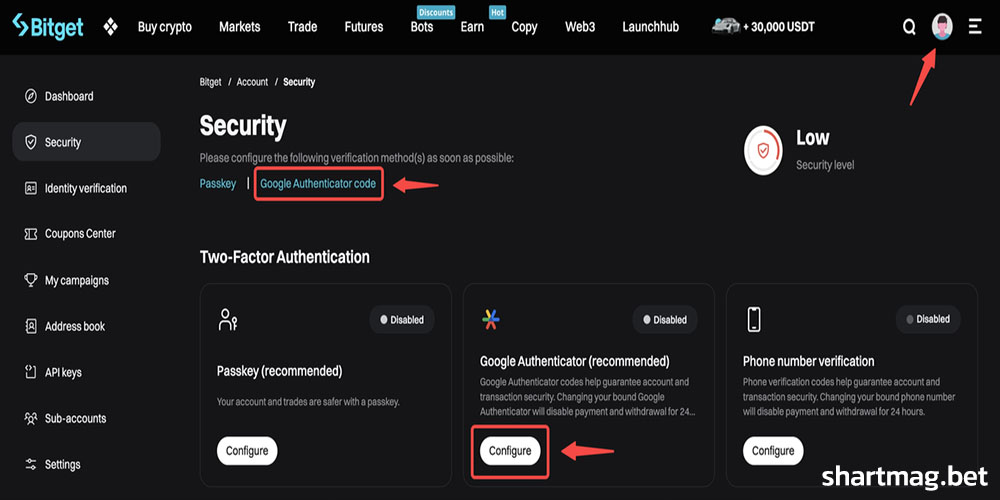
Task: Open the hamburger menu icon
Action: 975,27
